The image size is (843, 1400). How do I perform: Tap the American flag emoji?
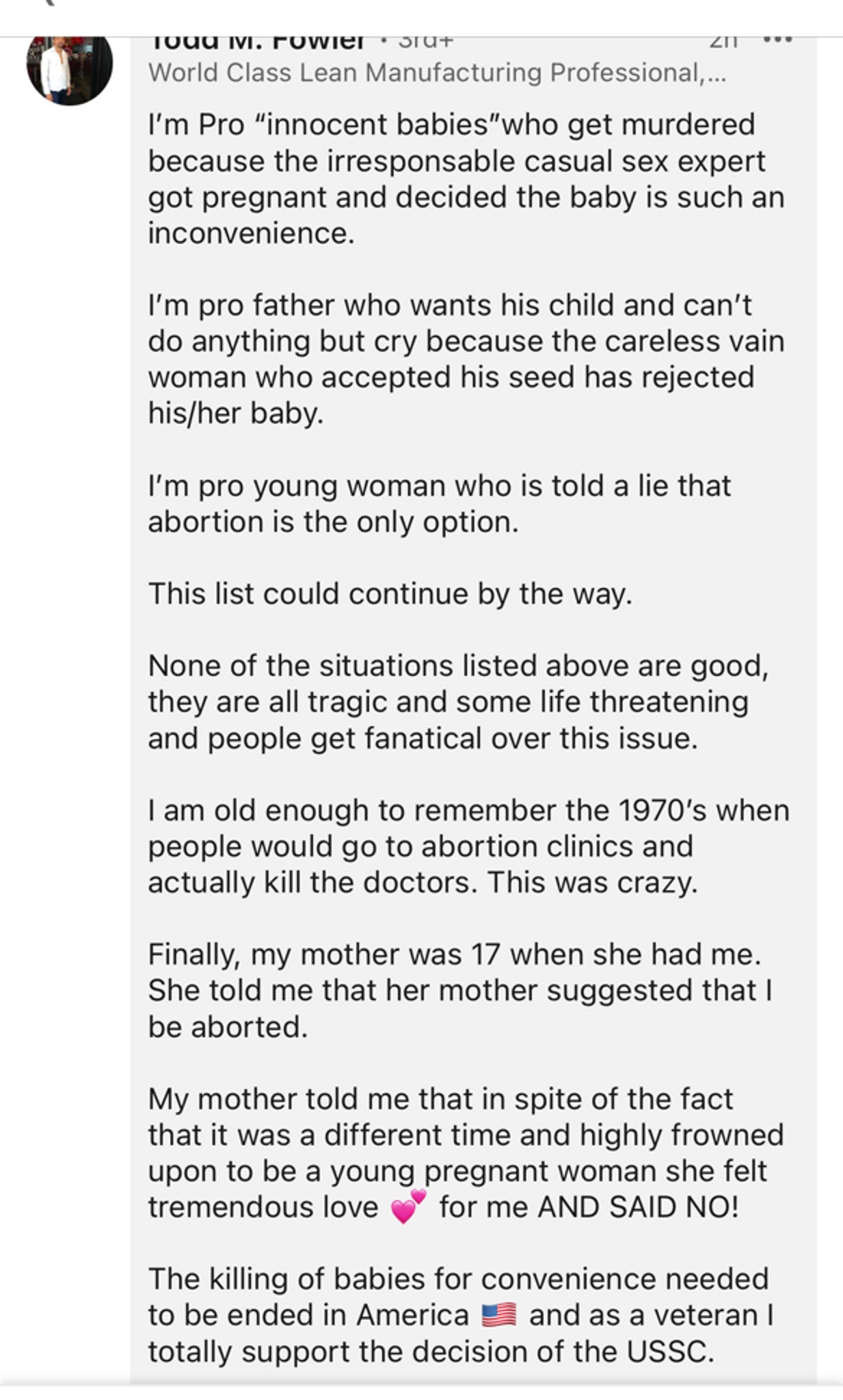coord(498,1315)
